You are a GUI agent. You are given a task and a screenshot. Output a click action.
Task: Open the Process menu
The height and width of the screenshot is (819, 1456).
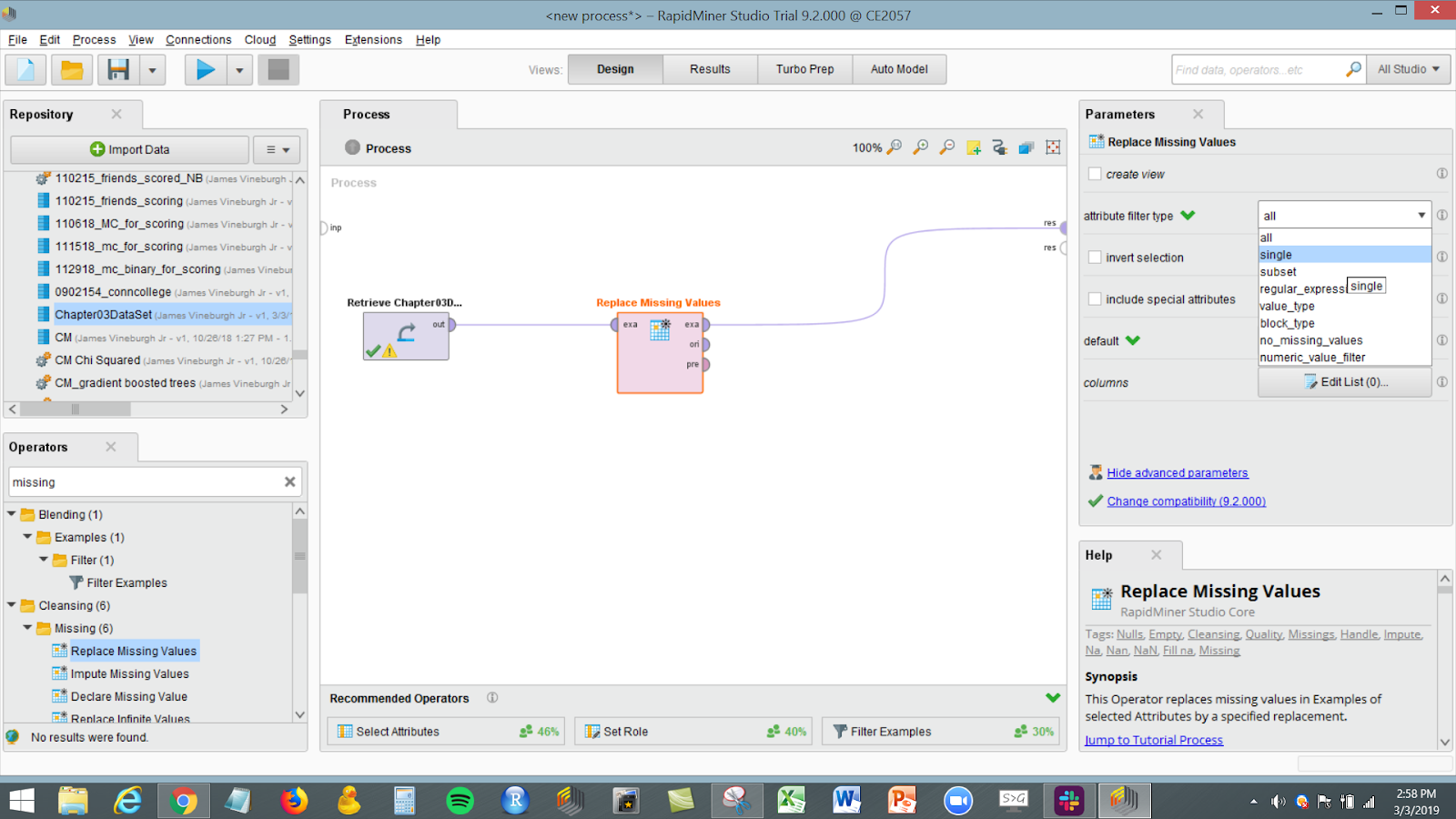click(95, 40)
